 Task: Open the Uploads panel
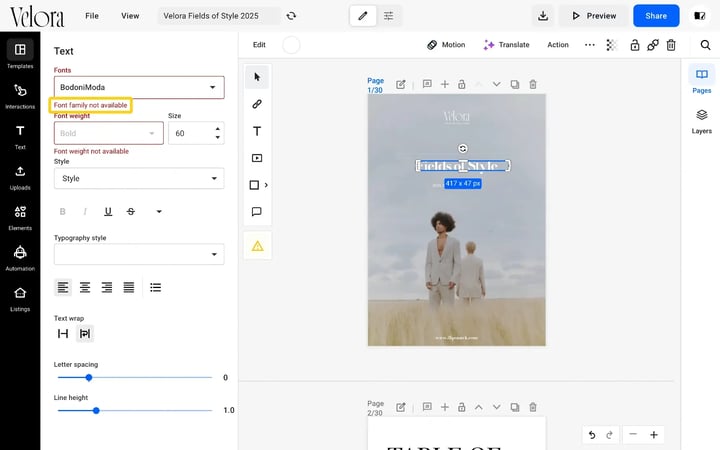pos(20,177)
